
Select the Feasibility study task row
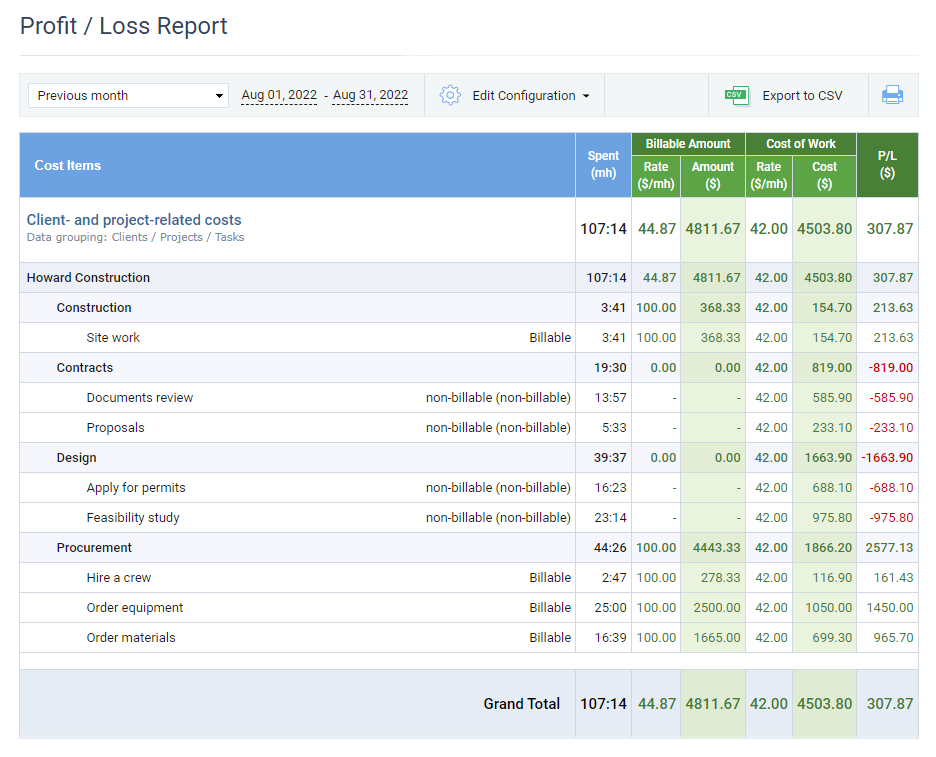469,518
